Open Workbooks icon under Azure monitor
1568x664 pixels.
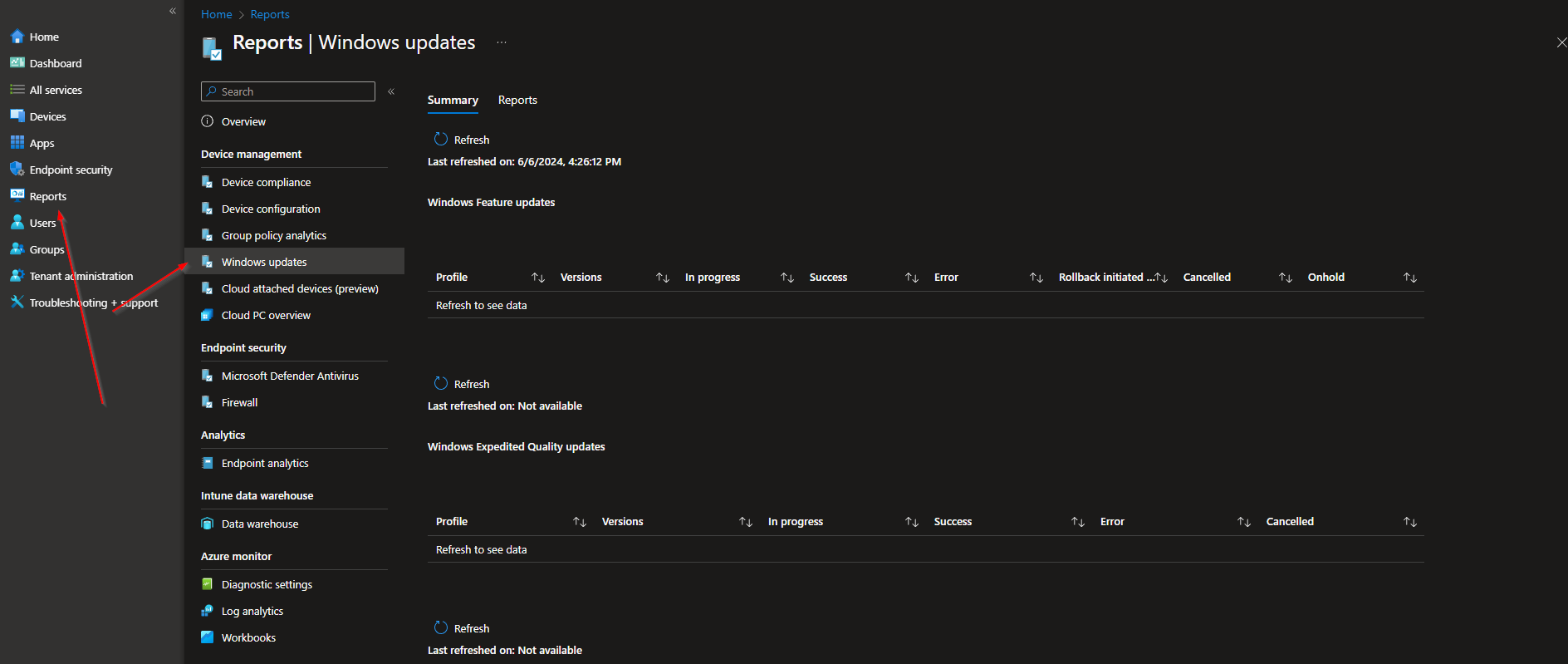click(208, 637)
